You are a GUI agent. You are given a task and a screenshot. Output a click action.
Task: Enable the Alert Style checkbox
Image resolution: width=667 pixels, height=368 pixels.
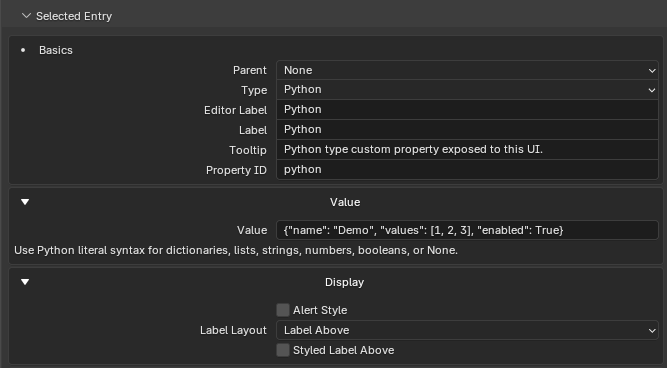coord(283,310)
